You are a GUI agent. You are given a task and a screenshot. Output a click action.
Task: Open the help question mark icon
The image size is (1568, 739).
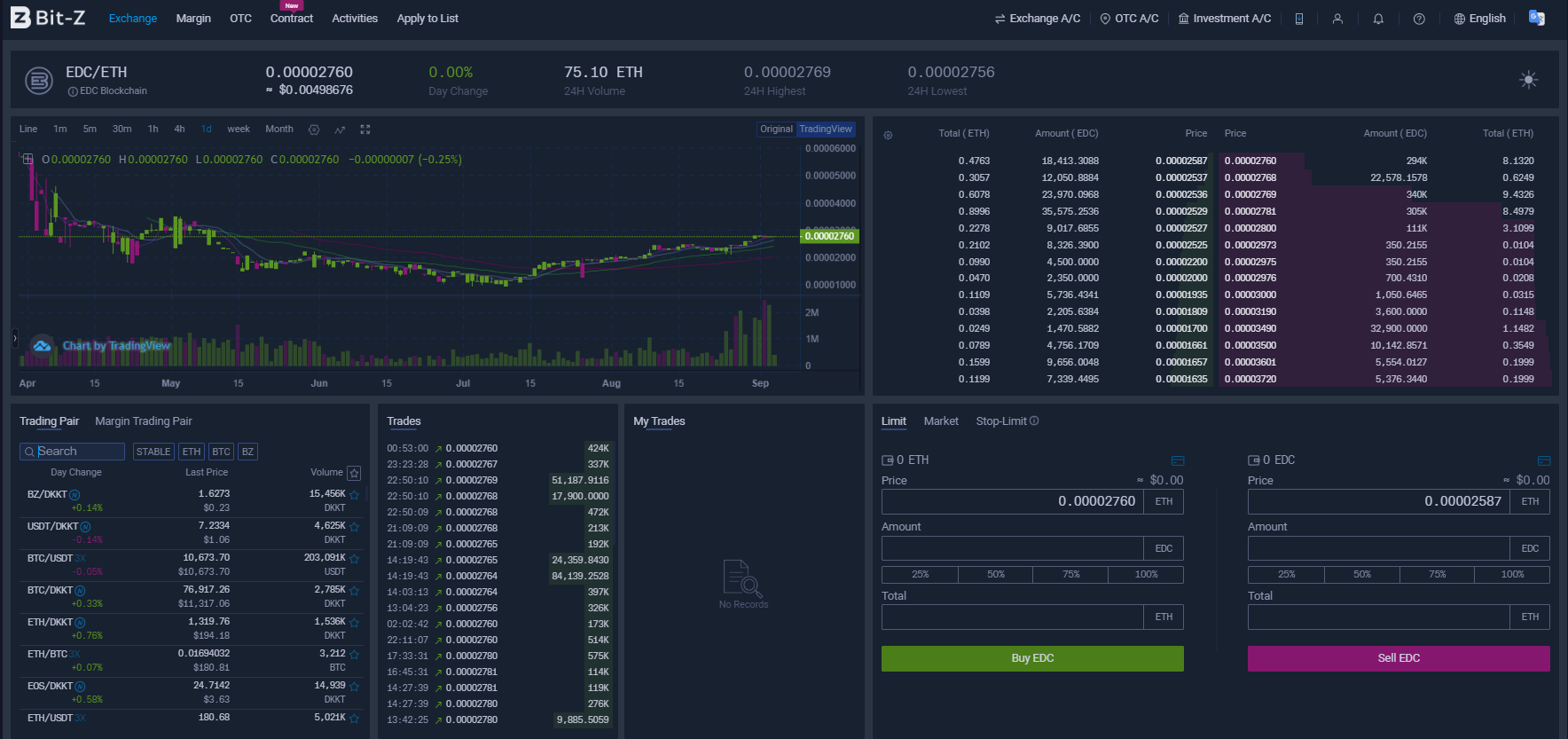[x=1419, y=19]
